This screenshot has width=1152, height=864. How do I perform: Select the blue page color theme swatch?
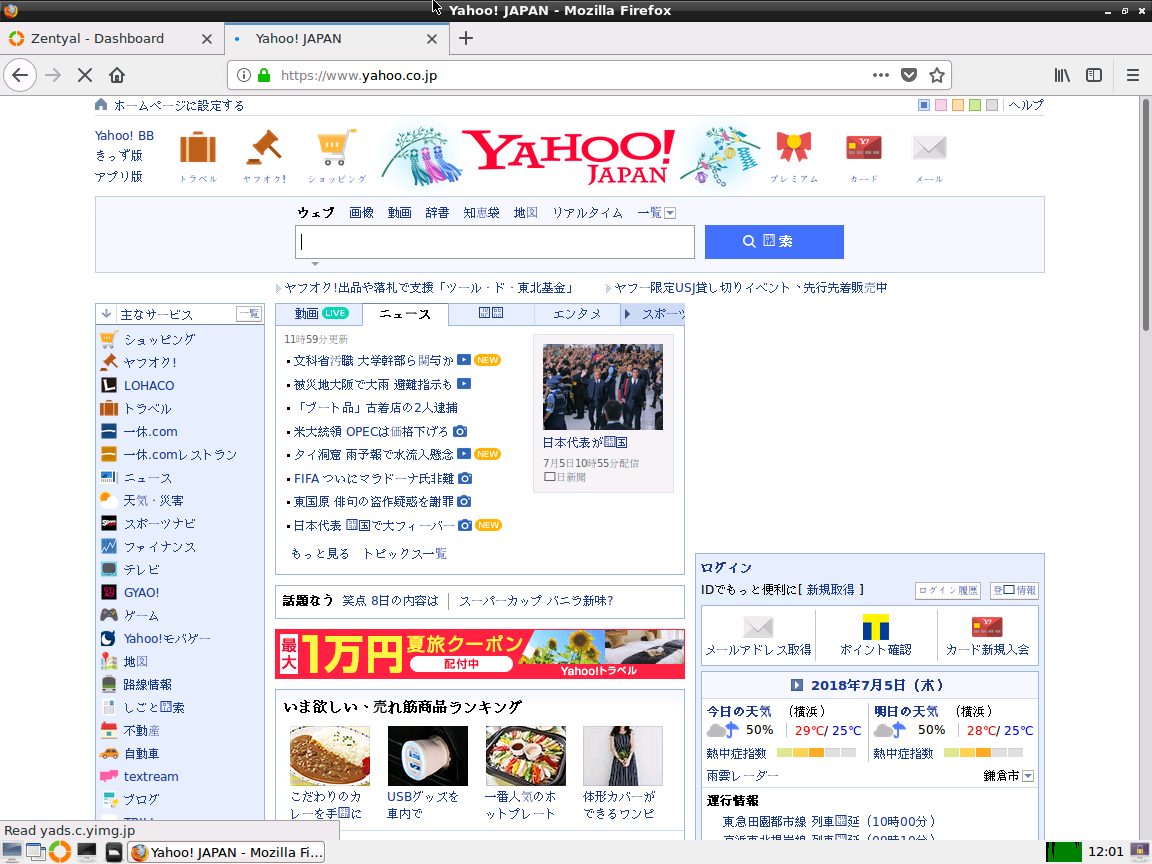pyautogui.click(x=924, y=105)
